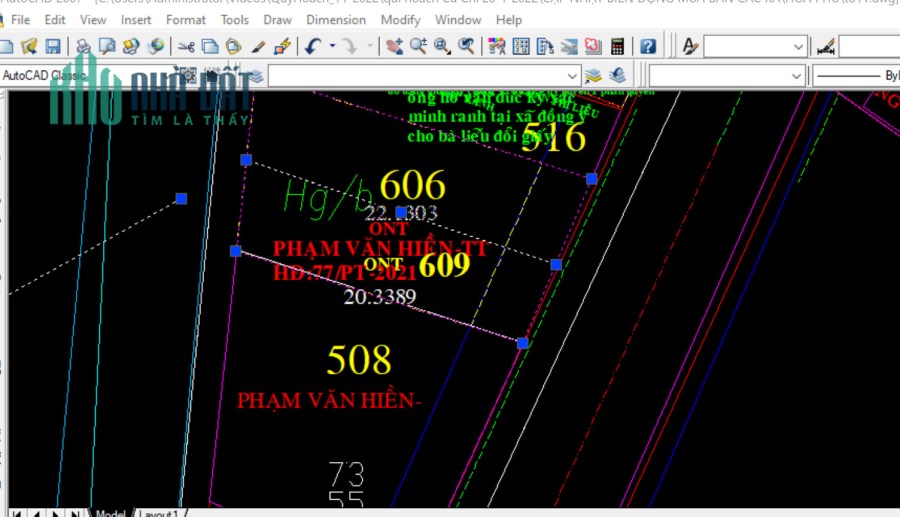Image resolution: width=900 pixels, height=517 pixels.
Task: Open the color control dropdown
Action: coord(726,76)
